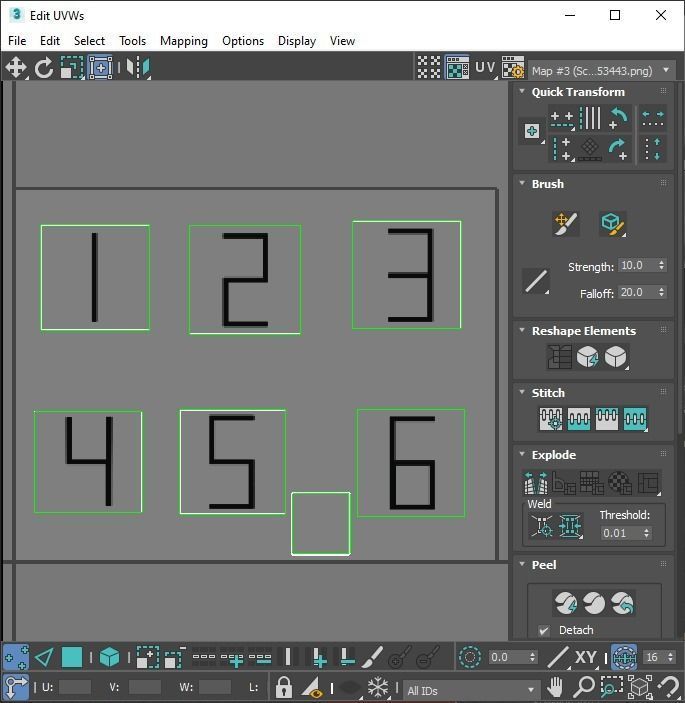Screen dimensions: 685x703
Task: Open the Map #3 texture dropdown
Action: pyautogui.click(x=602, y=71)
